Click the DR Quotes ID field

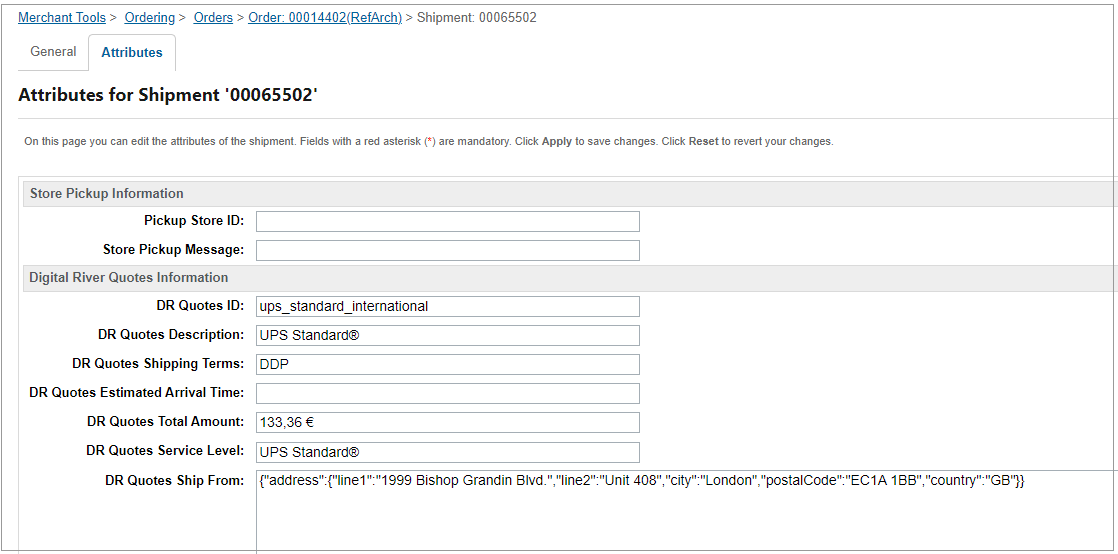click(447, 306)
